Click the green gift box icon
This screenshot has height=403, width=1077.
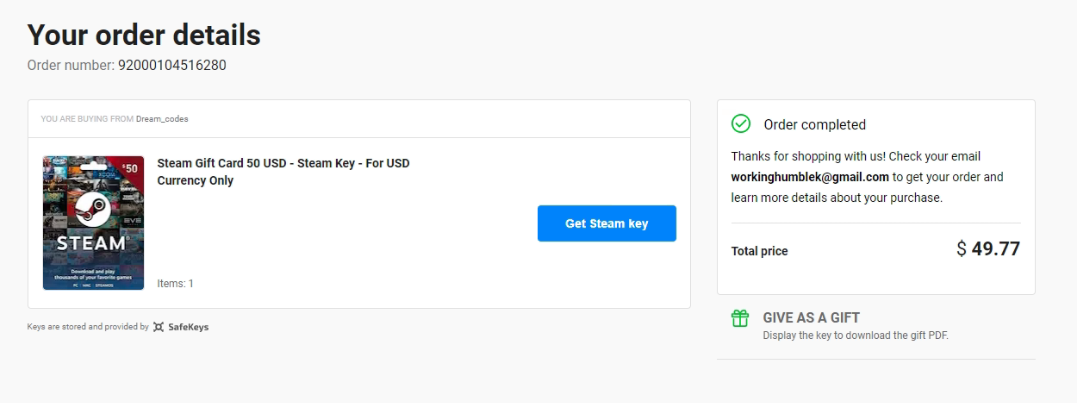pos(740,318)
